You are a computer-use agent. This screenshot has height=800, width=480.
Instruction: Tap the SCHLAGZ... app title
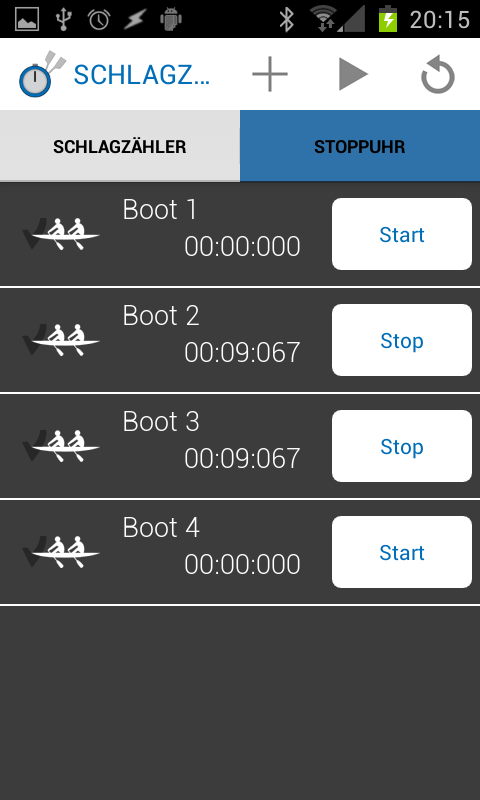coord(142,75)
